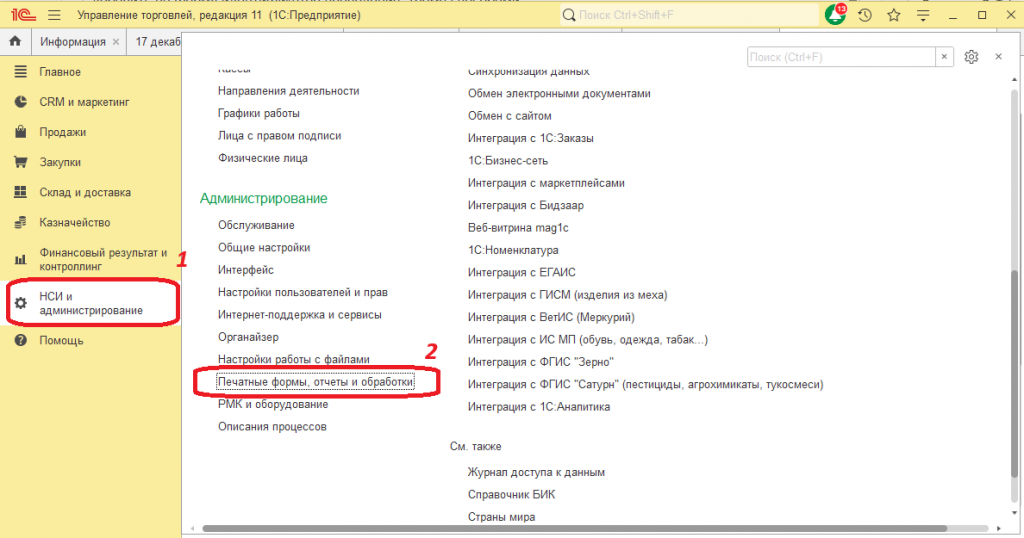Open Веб-витрина mag1c
Image resolution: width=1024 pixels, height=538 pixels.
518,227
